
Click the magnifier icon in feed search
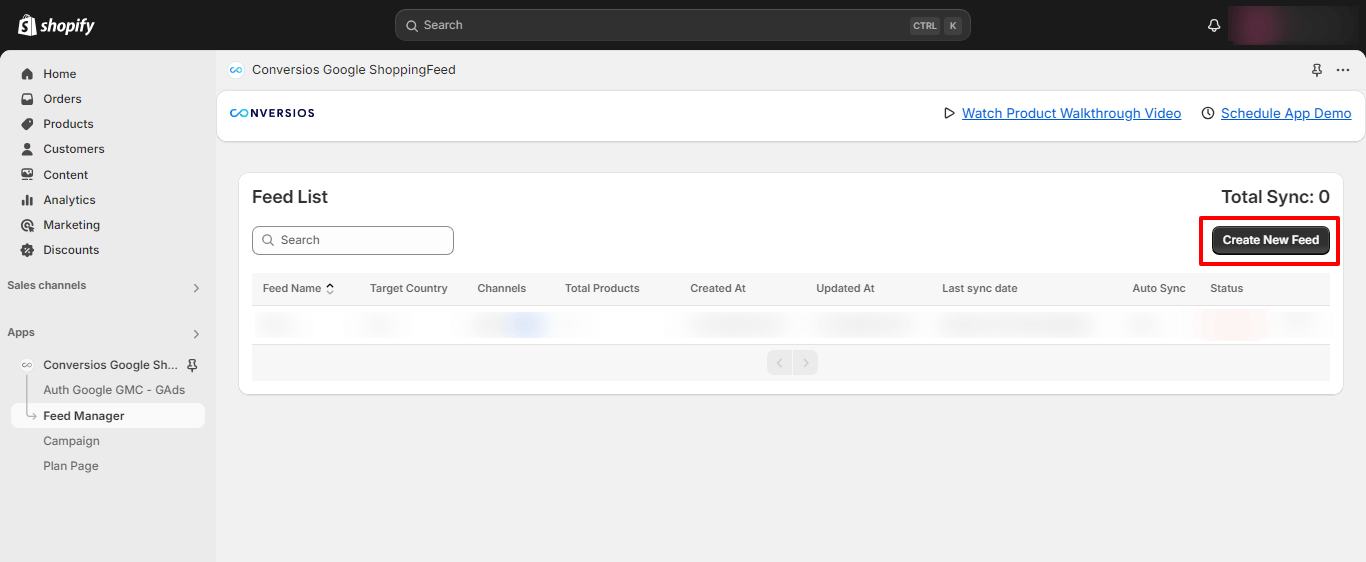point(268,240)
